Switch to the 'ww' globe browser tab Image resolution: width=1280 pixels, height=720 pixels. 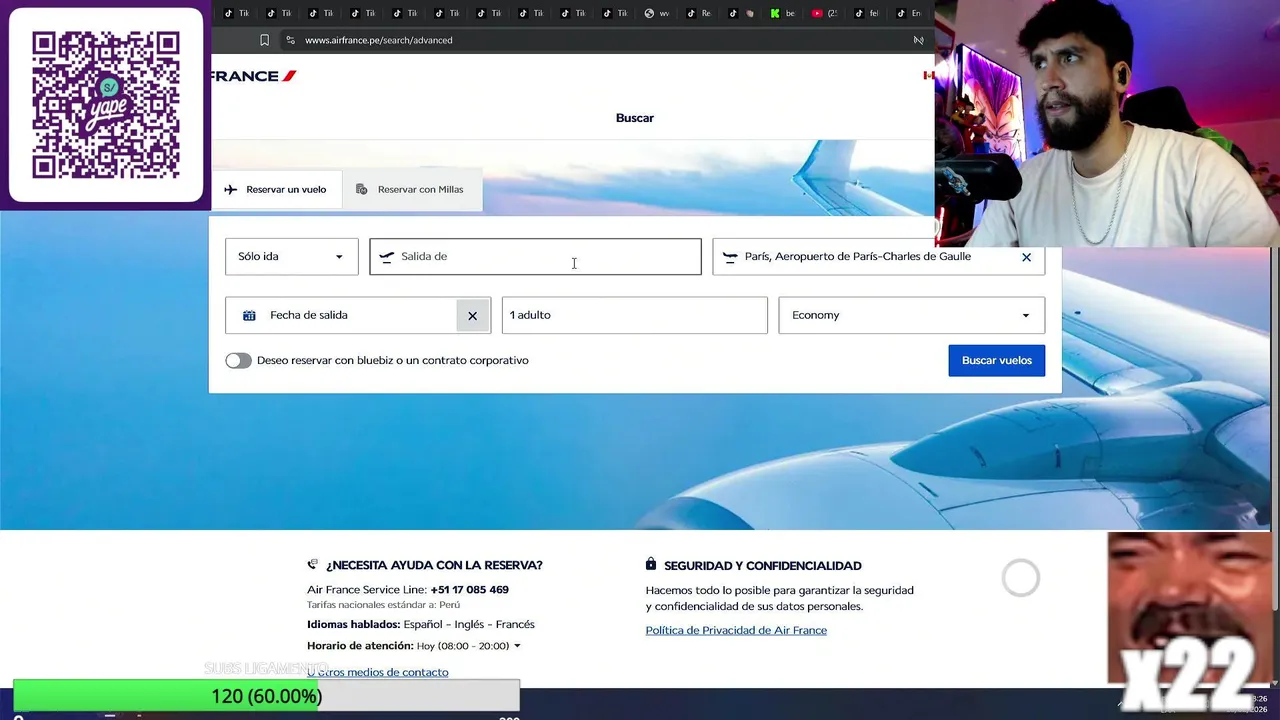[x=657, y=13]
